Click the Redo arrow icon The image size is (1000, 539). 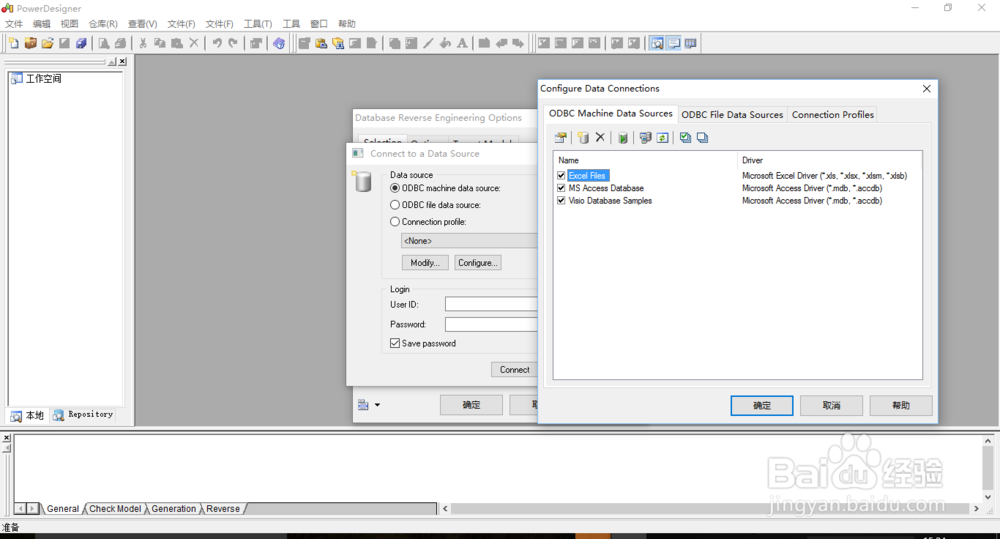233,43
